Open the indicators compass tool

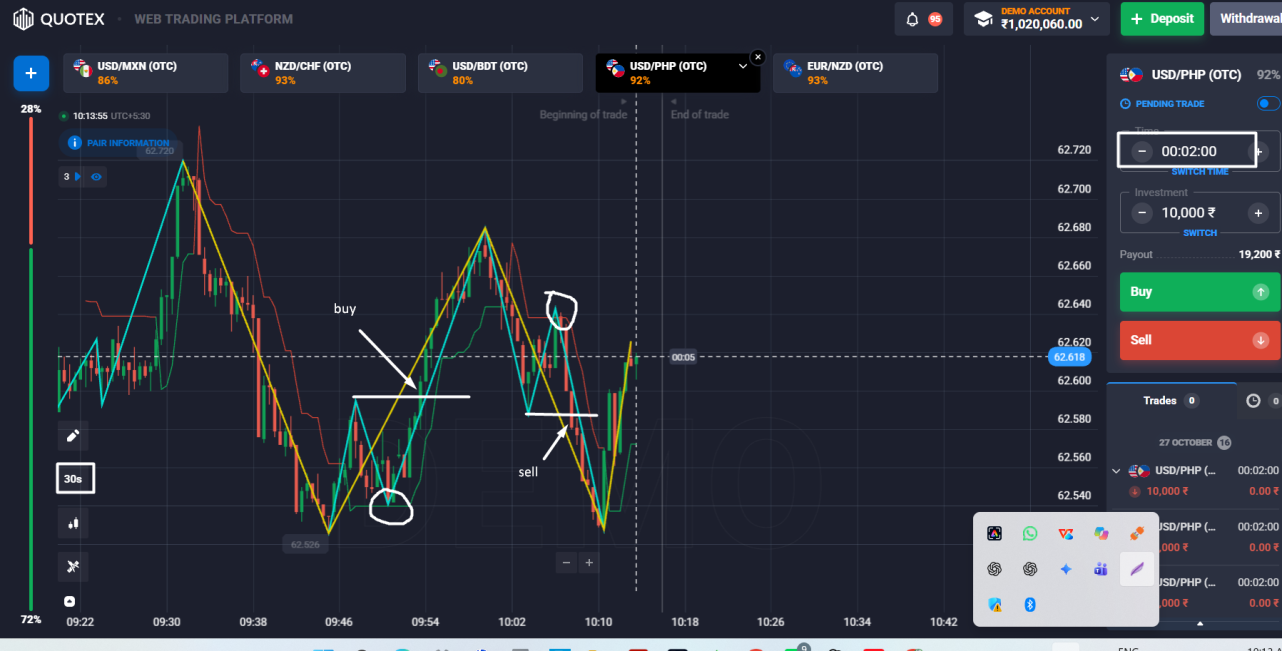tap(73, 566)
